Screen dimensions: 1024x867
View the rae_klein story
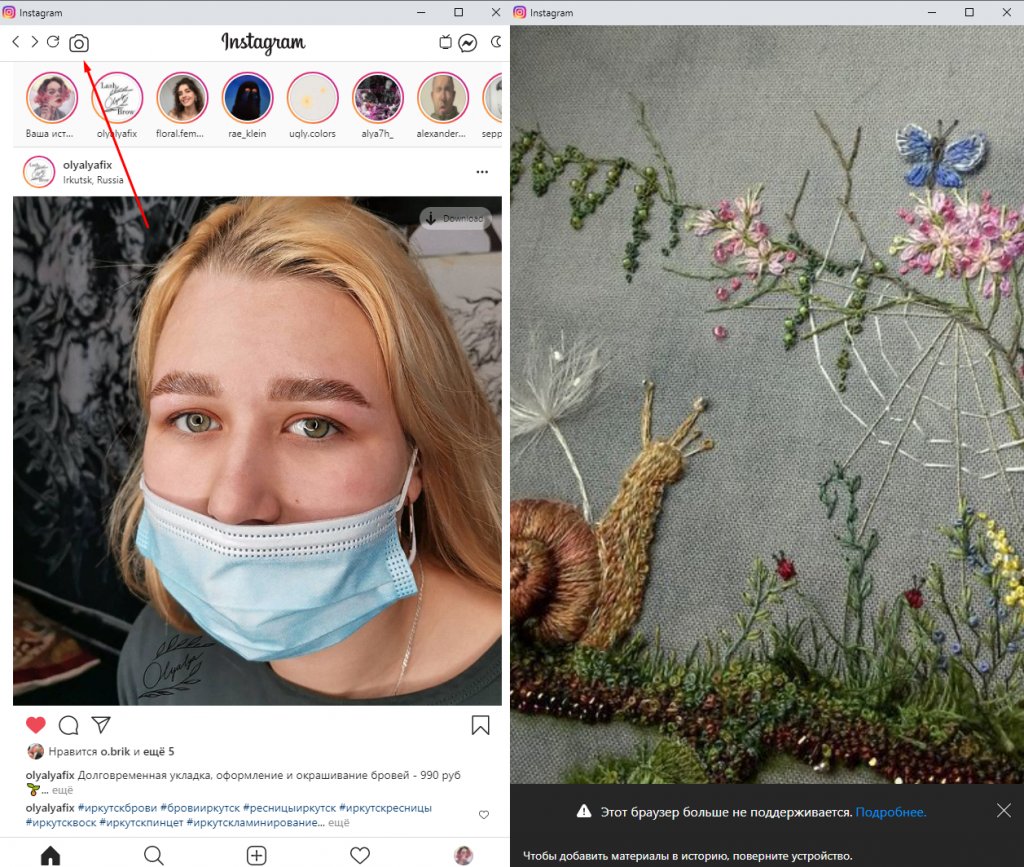pos(247,98)
